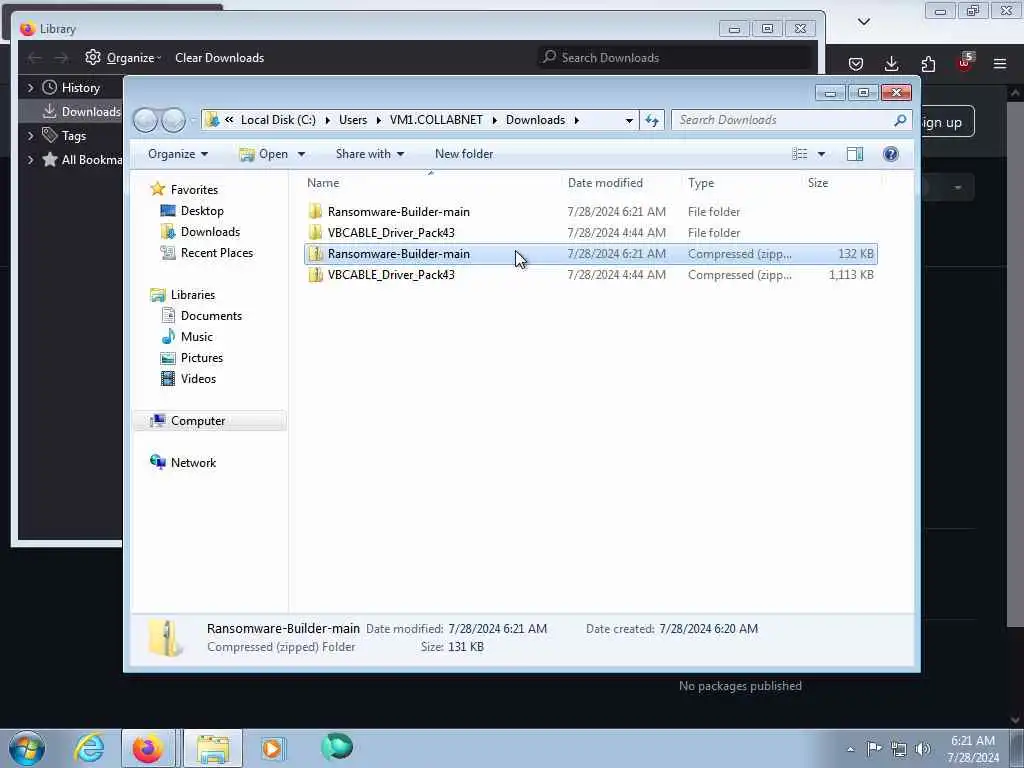Open the Ransomware-Builder-main file folder

(x=398, y=212)
